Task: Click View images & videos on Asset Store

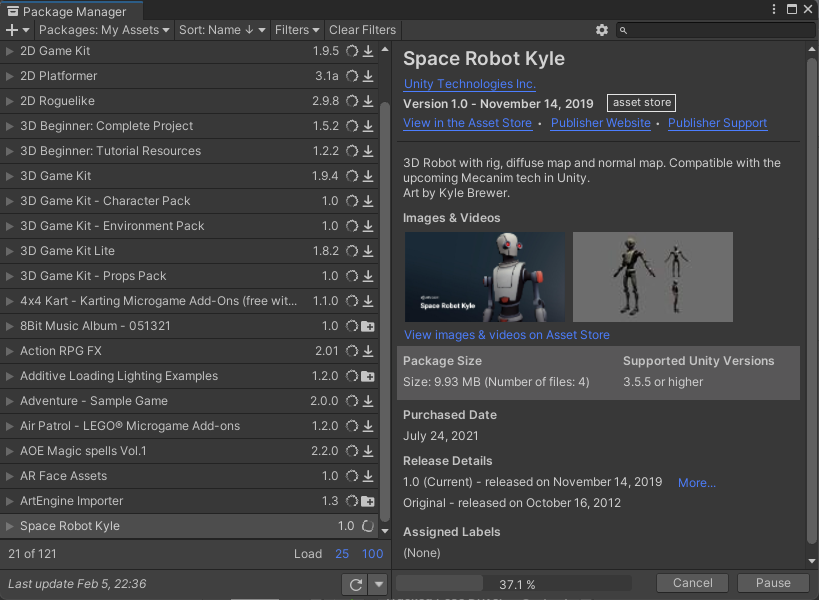Action: click(507, 335)
